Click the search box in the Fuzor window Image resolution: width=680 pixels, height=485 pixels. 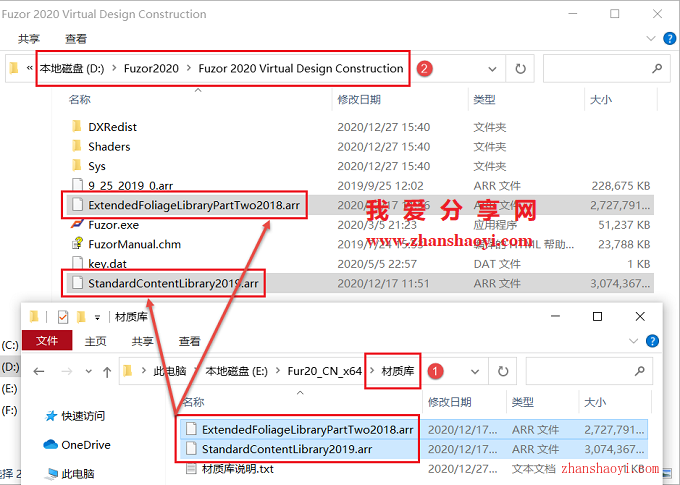(609, 69)
